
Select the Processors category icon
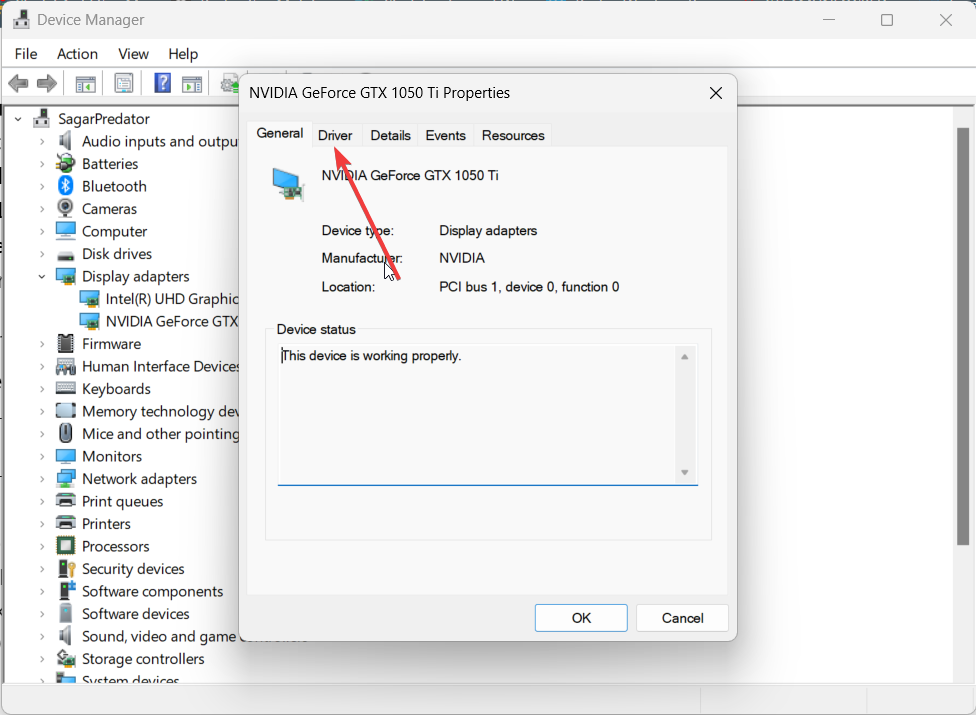pyautogui.click(x=65, y=546)
